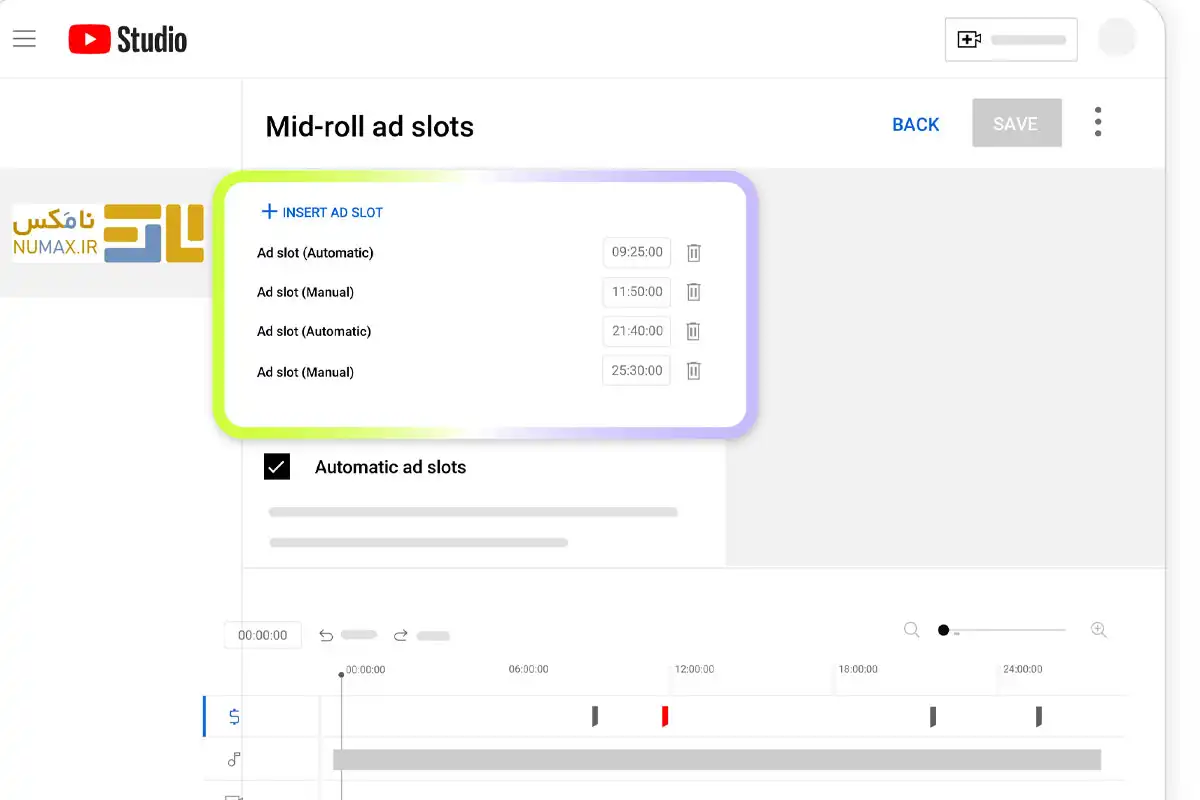Image resolution: width=1200 pixels, height=800 pixels.
Task: Select the dollar sign ad track icon
Action: [234, 716]
